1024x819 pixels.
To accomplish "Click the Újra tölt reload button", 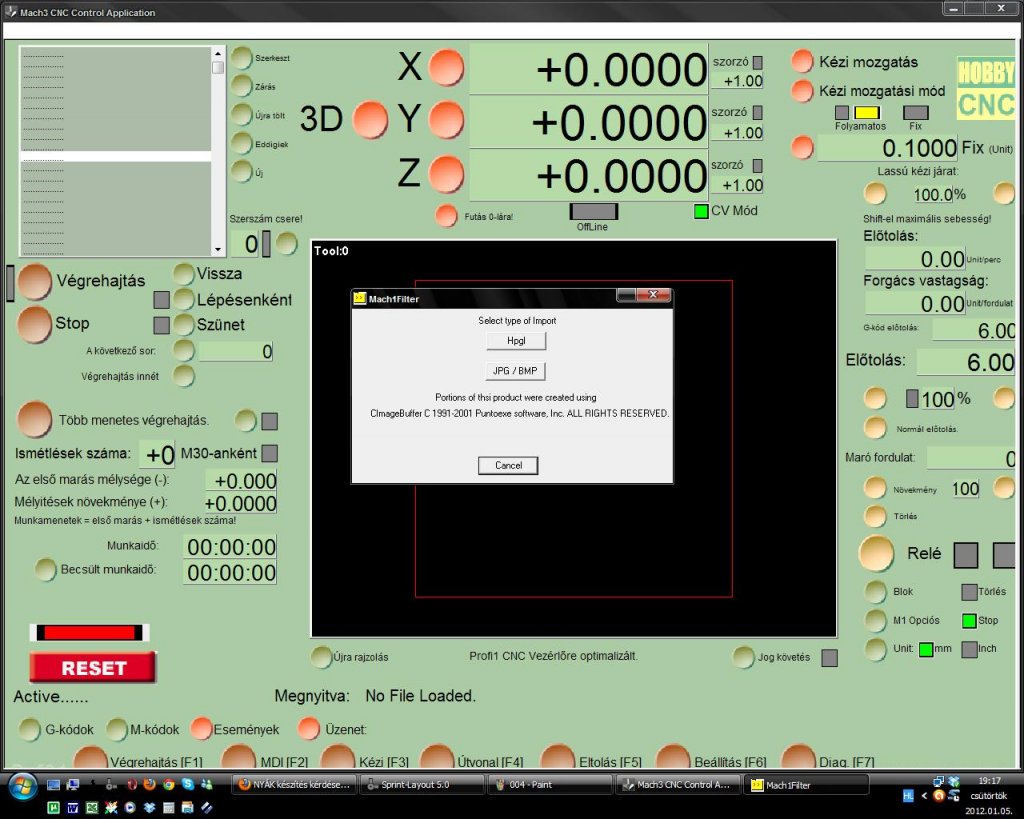I will coord(242,114).
